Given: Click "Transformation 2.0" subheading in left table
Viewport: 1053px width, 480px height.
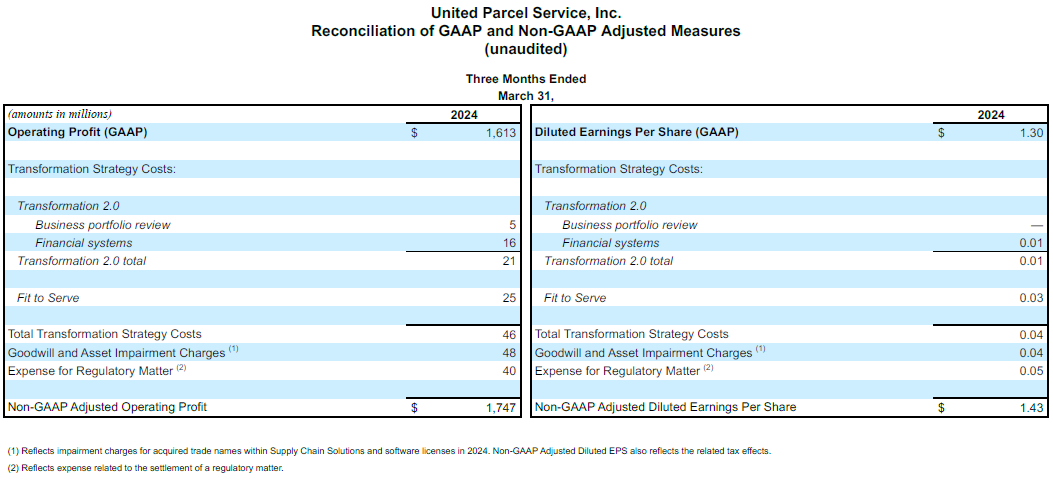Looking at the screenshot, I should point(68,206).
